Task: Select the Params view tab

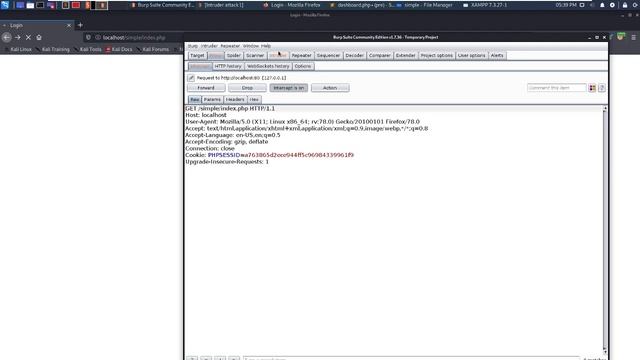Action: (x=212, y=100)
